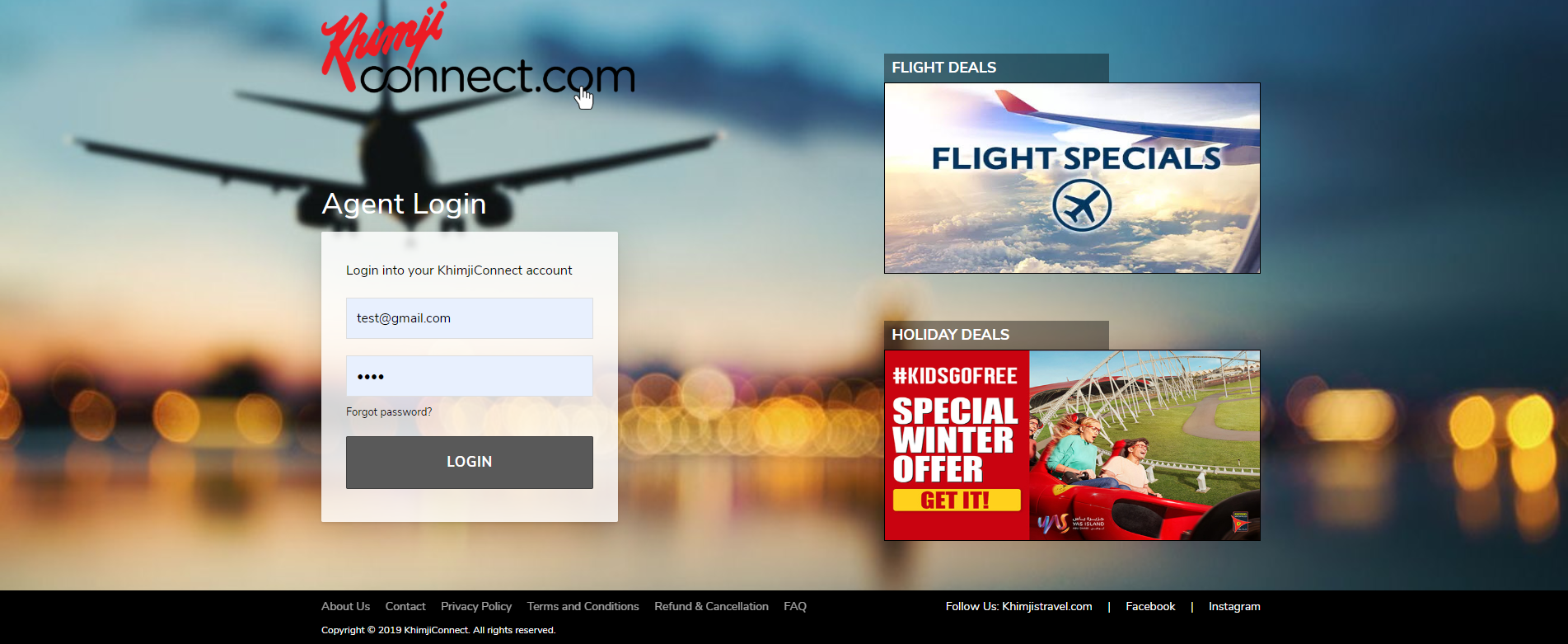The image size is (1568, 644).
Task: Open Refund & Cancellation link
Action: 712,606
